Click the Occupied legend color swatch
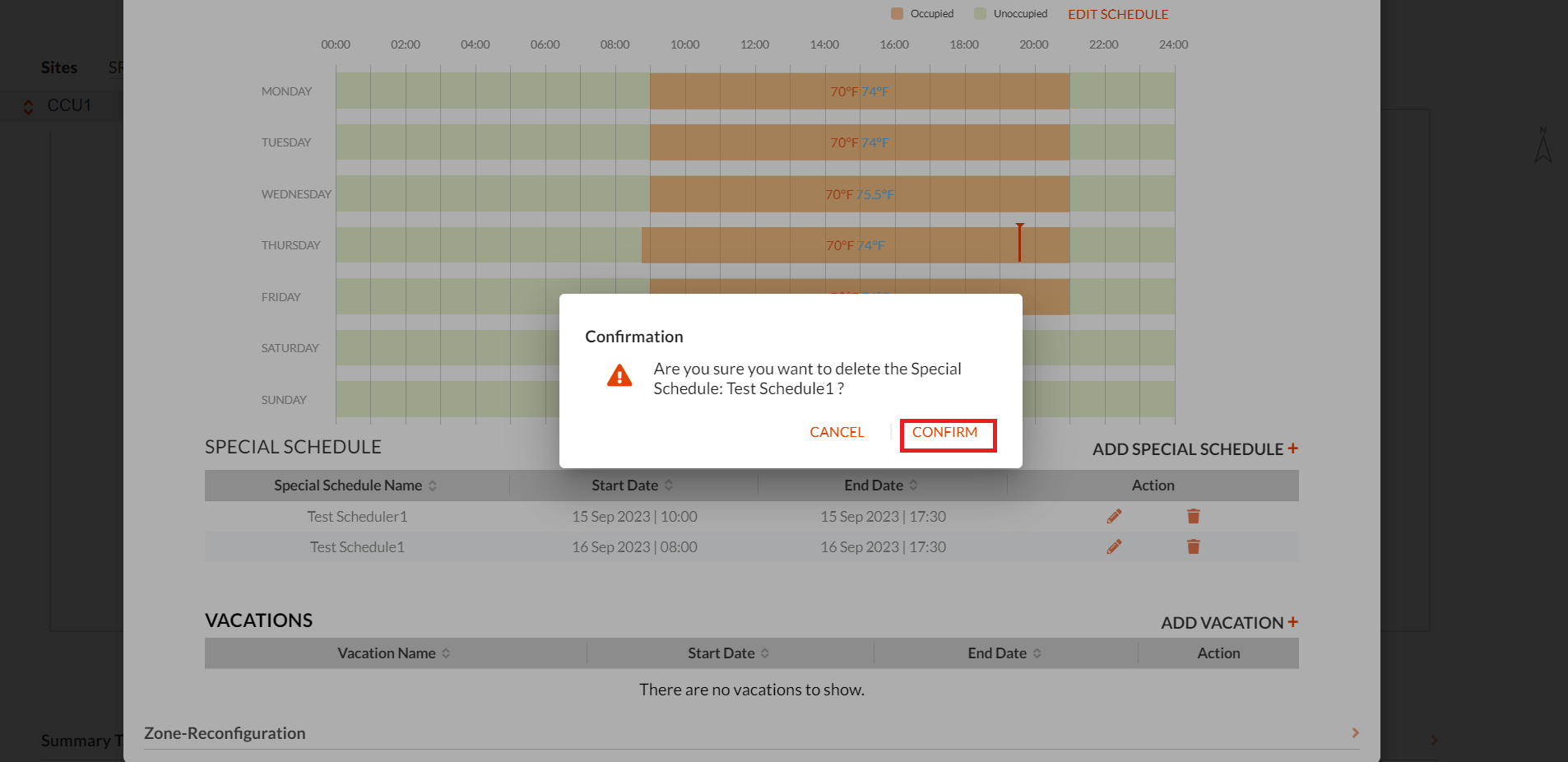The image size is (1568, 762). (898, 14)
